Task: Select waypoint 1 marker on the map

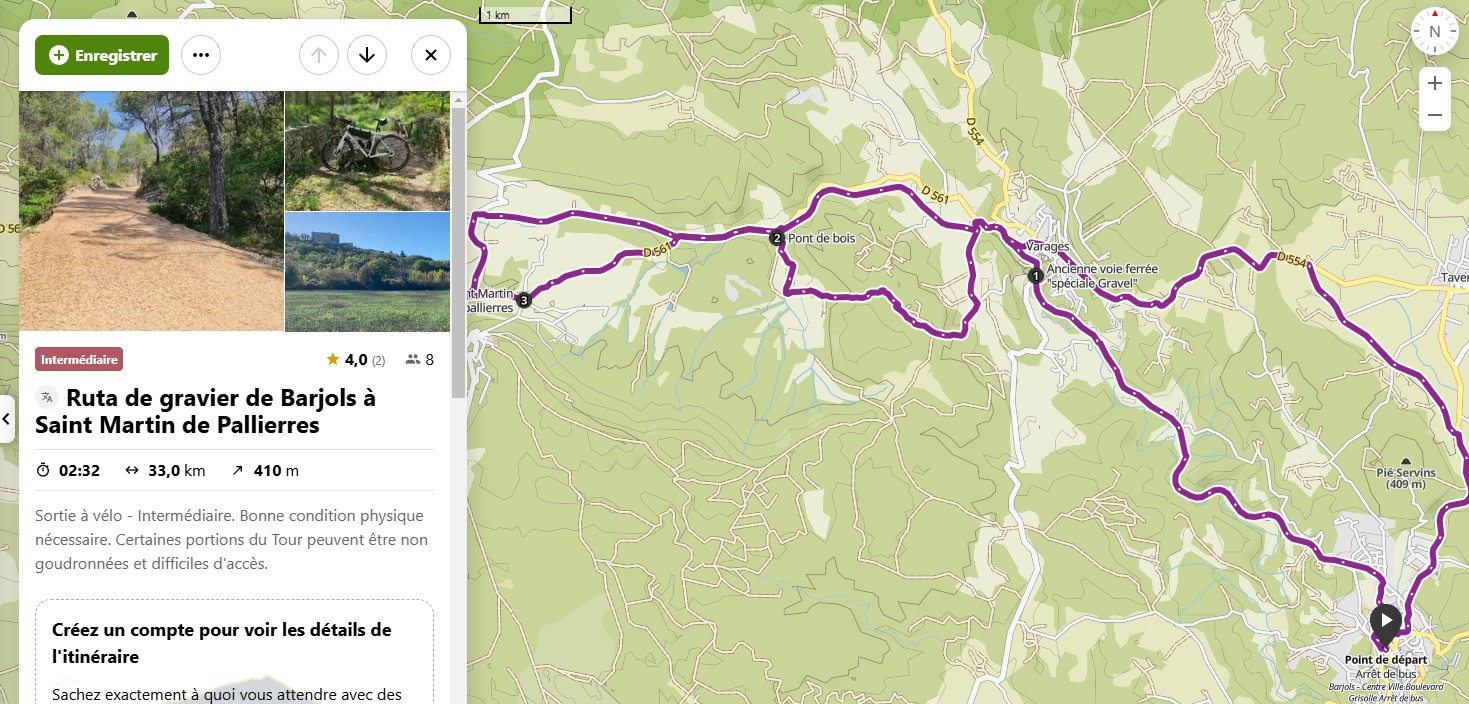Action: click(x=1035, y=275)
